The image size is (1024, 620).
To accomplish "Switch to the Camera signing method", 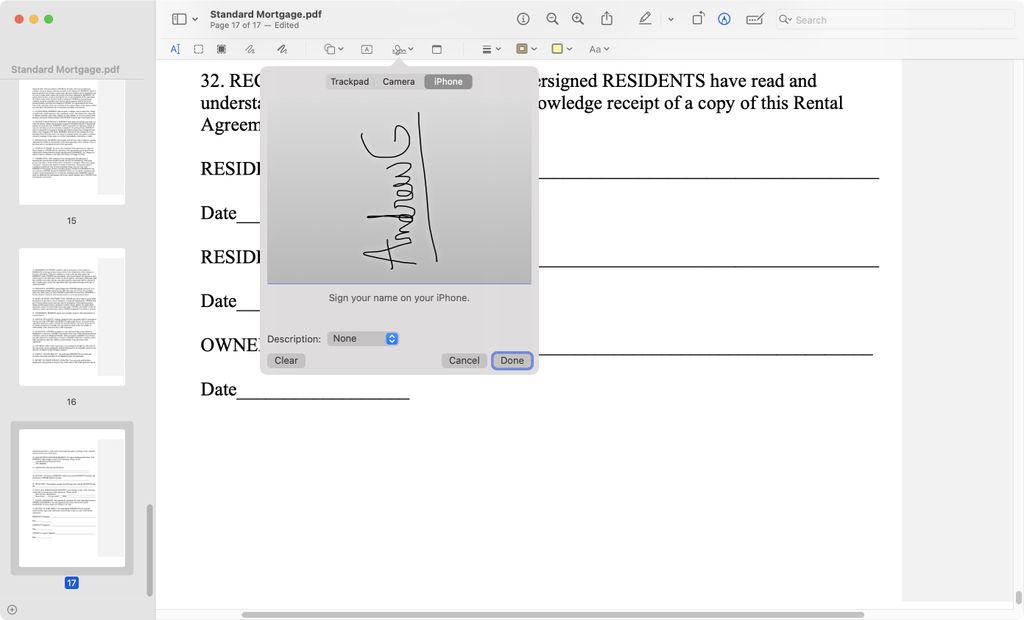I will tap(398, 81).
